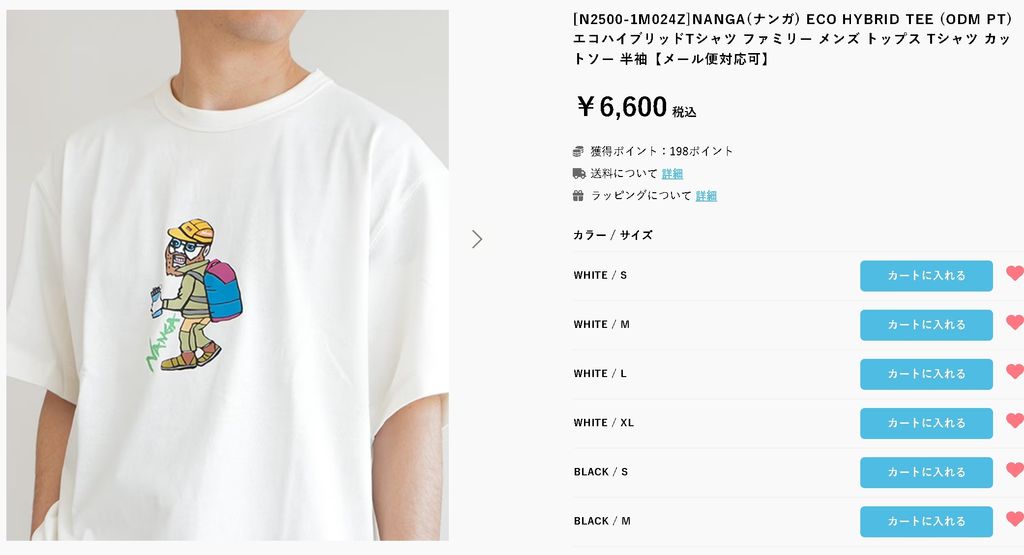Viewport: 1024px width, 555px height.
Task: Add WHITE / M to cart
Action: [x=926, y=325]
